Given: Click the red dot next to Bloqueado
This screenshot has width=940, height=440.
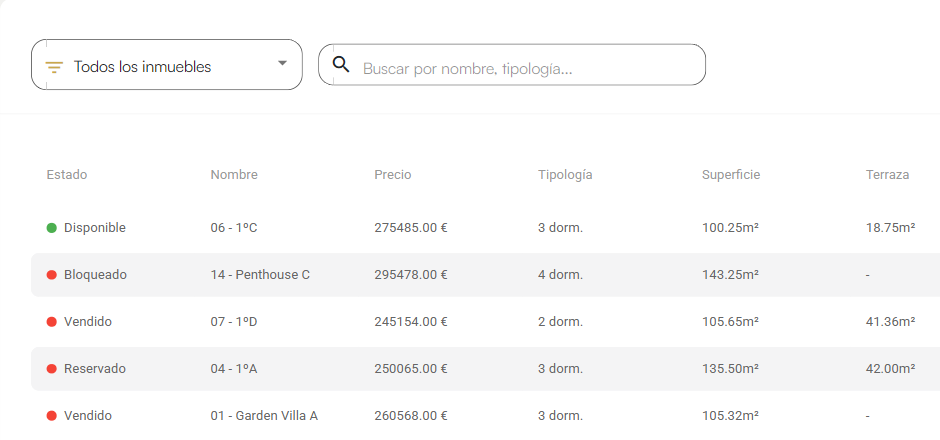Looking at the screenshot, I should 52,275.
